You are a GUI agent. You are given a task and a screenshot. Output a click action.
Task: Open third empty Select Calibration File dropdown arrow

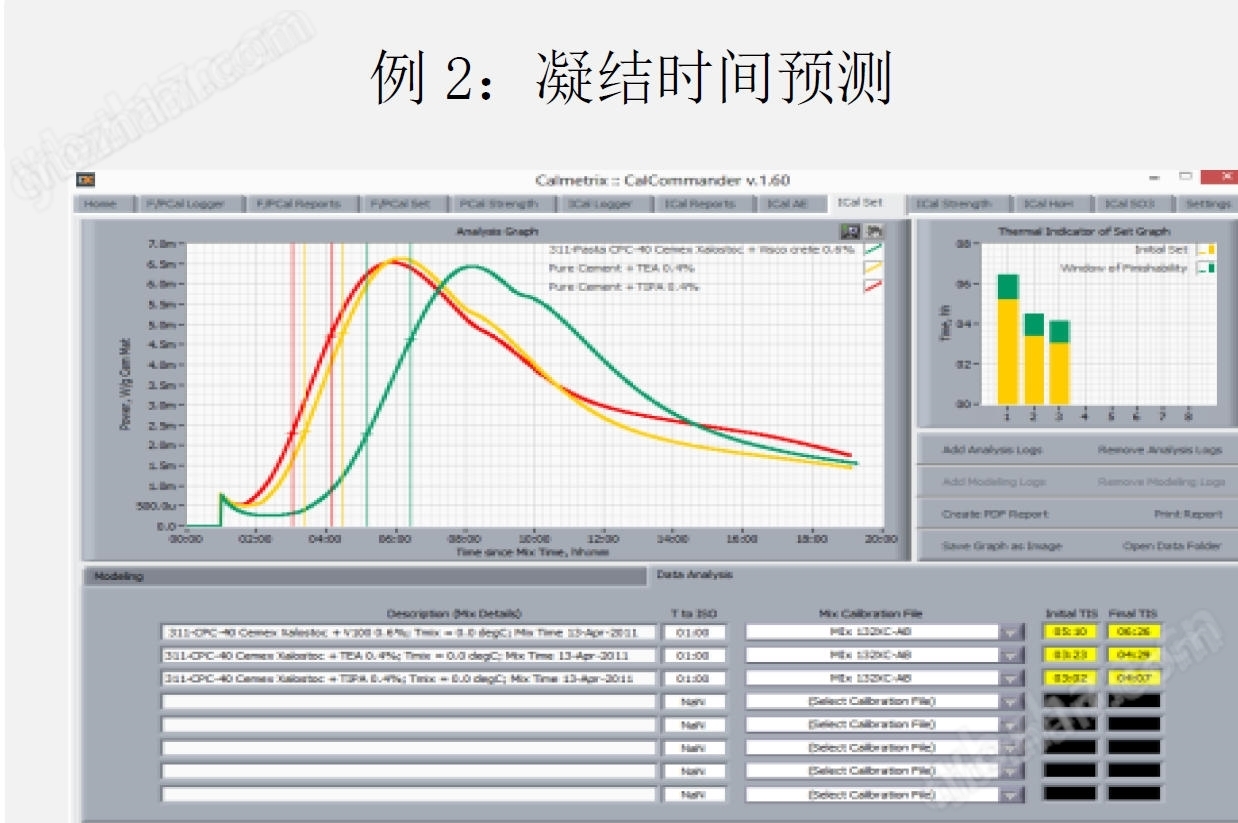(1013, 747)
